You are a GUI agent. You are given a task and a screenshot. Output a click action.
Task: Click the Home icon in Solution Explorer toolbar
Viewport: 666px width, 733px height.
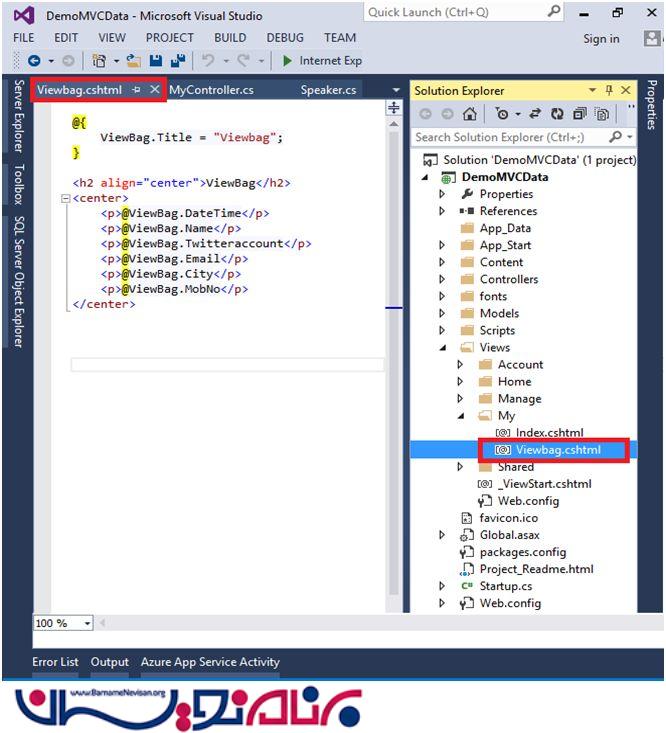pos(470,114)
